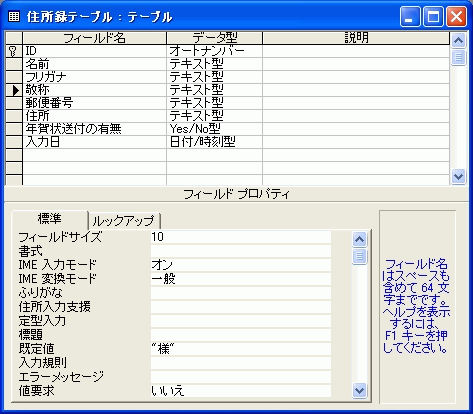Viewport: 473px width, 414px height.
Task: Switch to the ルックアップ tab
Action: coord(124,221)
